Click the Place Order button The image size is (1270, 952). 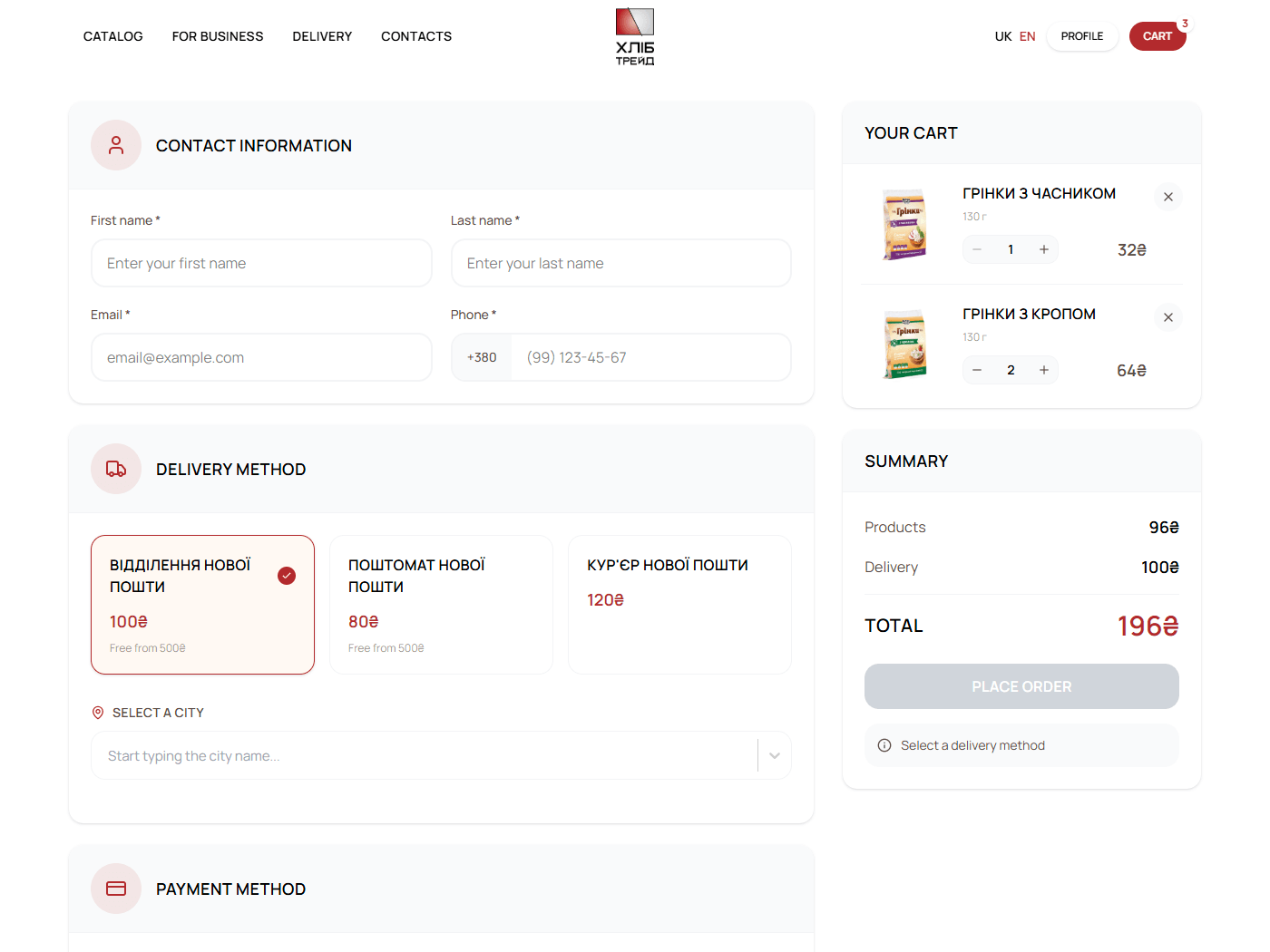tap(1021, 686)
